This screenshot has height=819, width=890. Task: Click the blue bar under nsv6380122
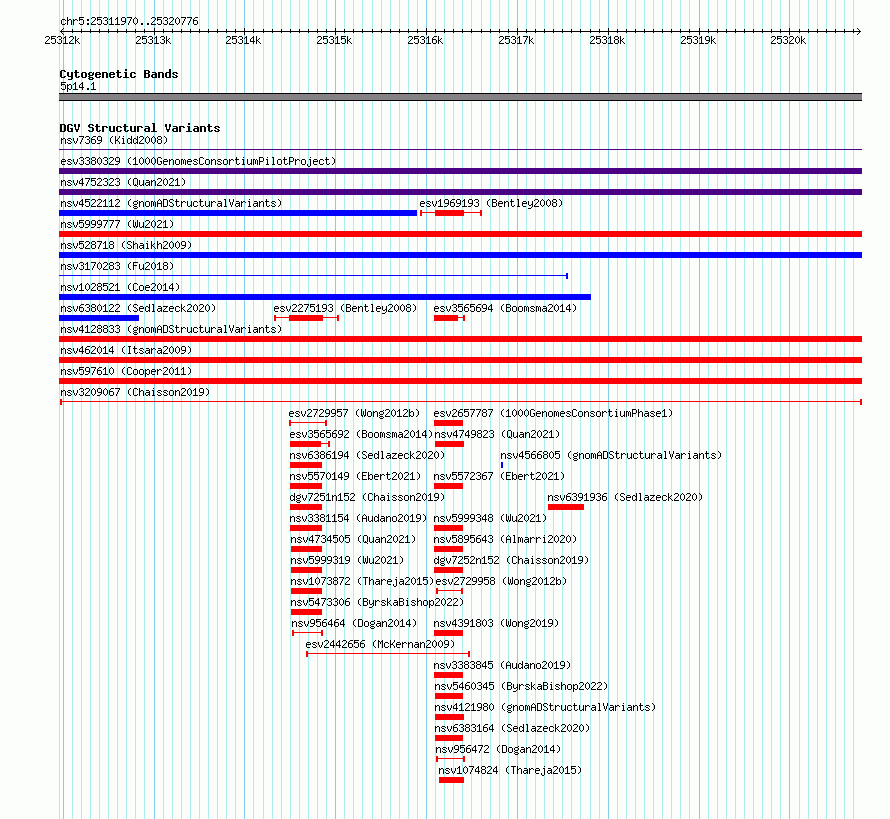point(99,318)
